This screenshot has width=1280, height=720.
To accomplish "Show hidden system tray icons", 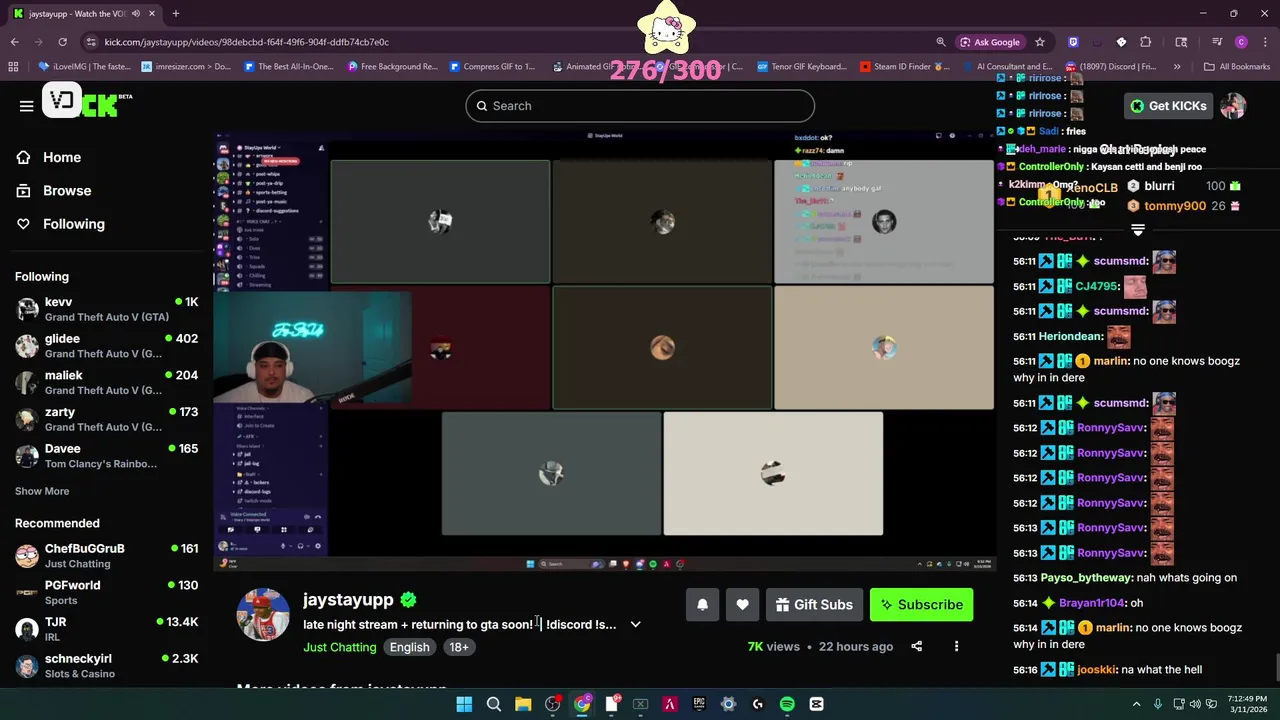I will click(1136, 704).
